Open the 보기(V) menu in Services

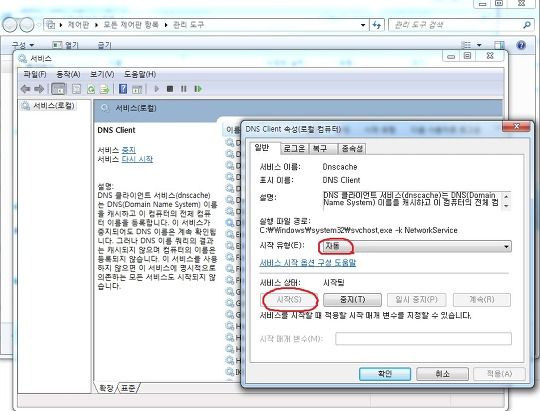[x=102, y=74]
